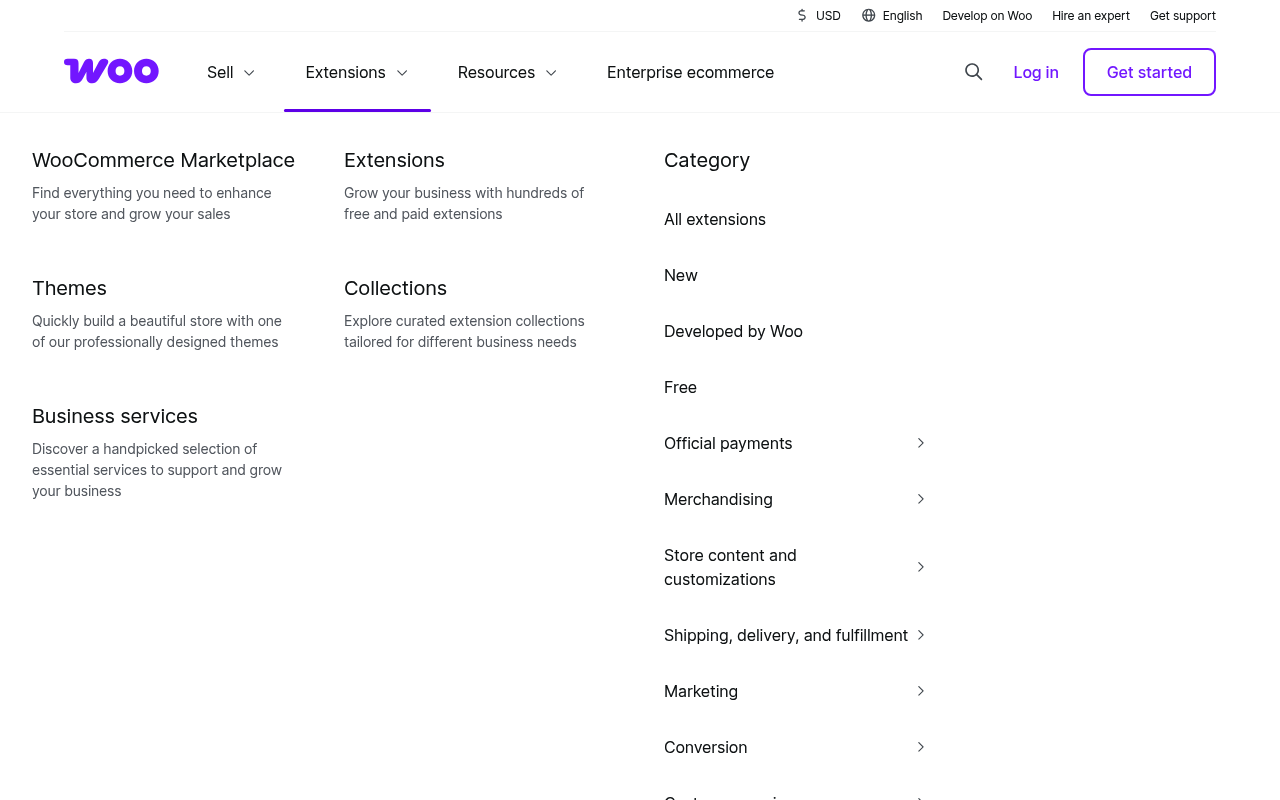Select Store content and customizations category
The height and width of the screenshot is (800, 1280).
point(730,567)
